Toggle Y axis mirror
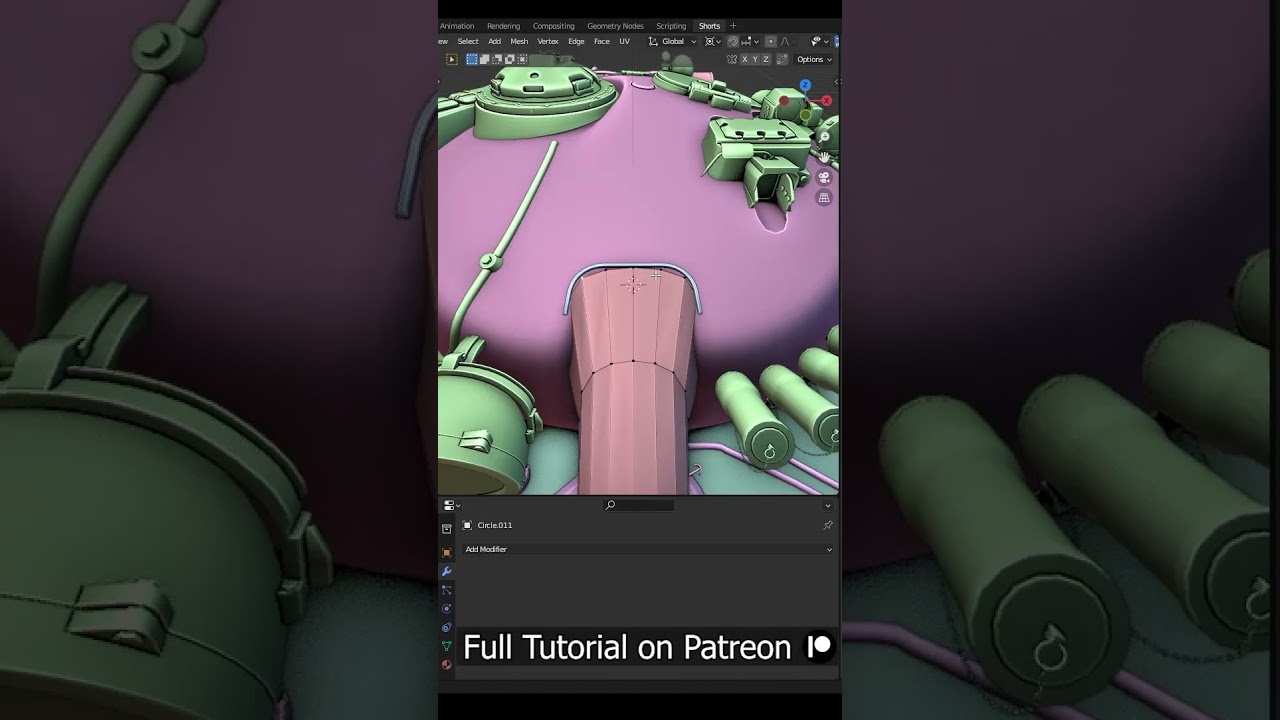Image resolution: width=1280 pixels, height=720 pixels. (755, 59)
